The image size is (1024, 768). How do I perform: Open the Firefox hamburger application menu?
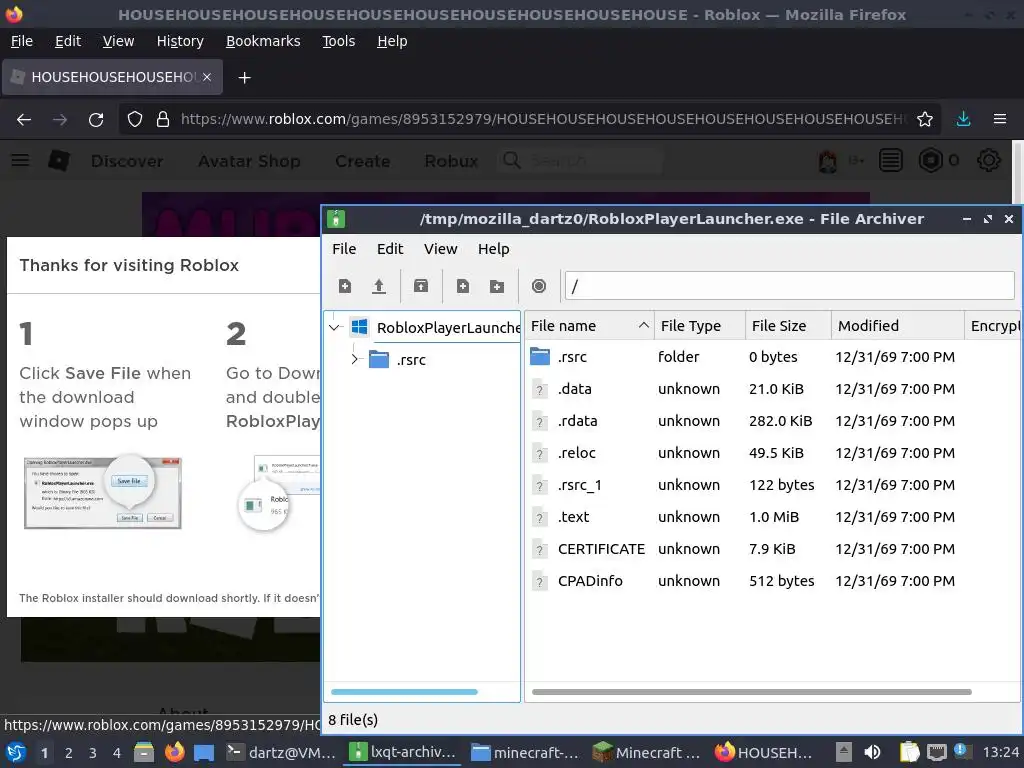(x=1000, y=120)
